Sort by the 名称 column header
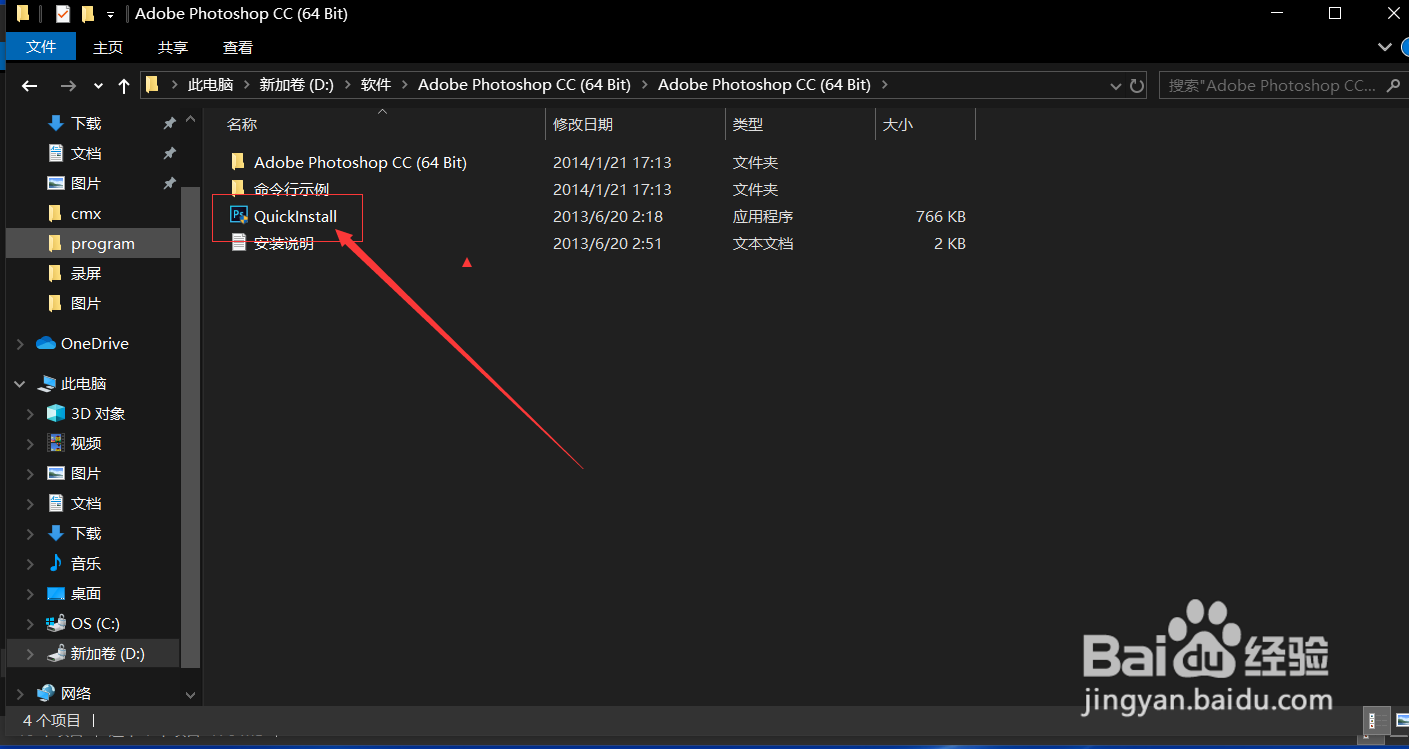 click(242, 125)
